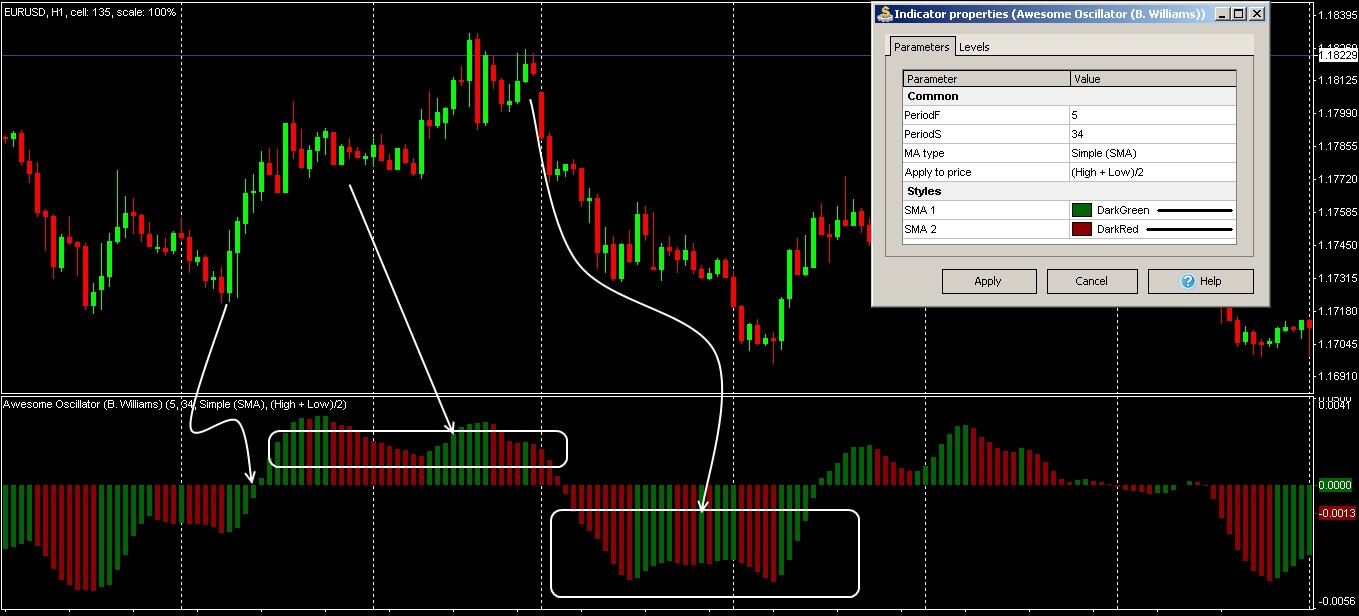Switch to the Levels tab
The width and height of the screenshot is (1359, 616).
coord(974,46)
